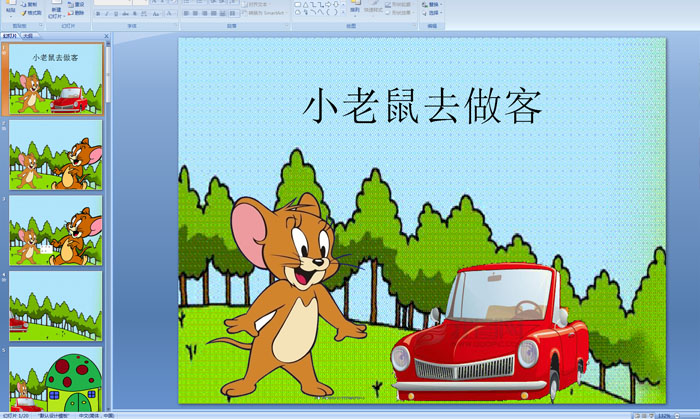700x419 pixels.
Task: Click the language indicator 中文(简体，中国)
Action: point(97,415)
